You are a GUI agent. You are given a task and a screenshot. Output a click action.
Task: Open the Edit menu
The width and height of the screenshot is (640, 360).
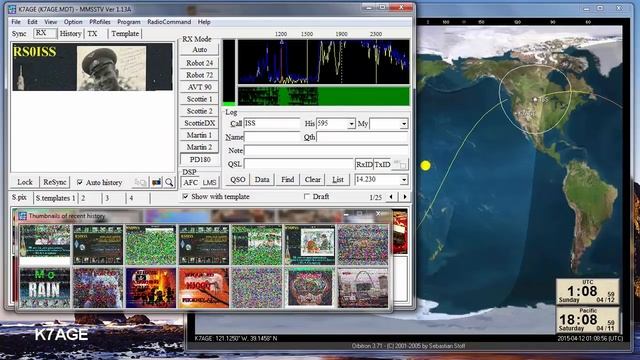tap(32, 22)
